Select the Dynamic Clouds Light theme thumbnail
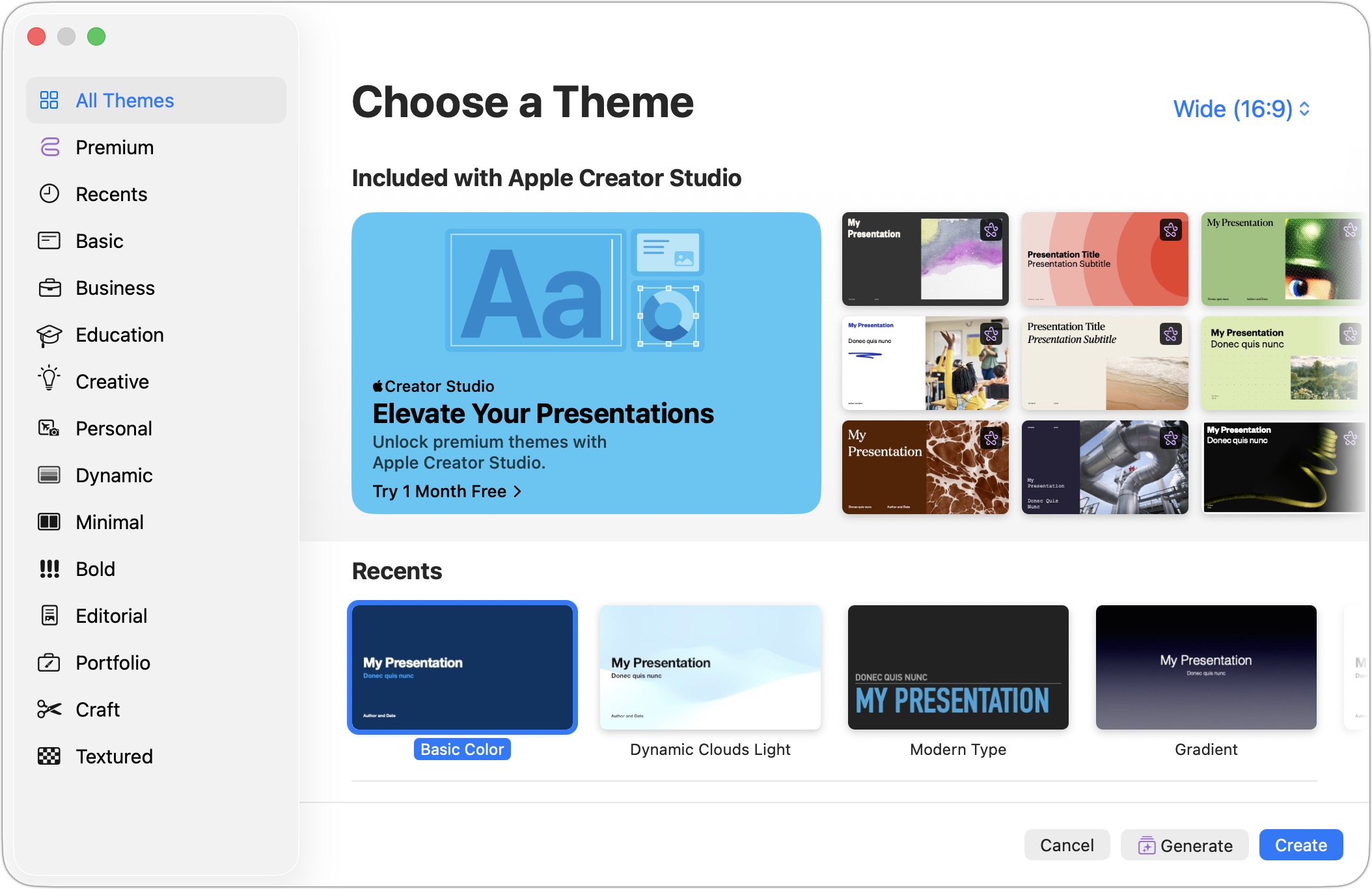Image resolution: width=1372 pixels, height=889 pixels. (710, 668)
